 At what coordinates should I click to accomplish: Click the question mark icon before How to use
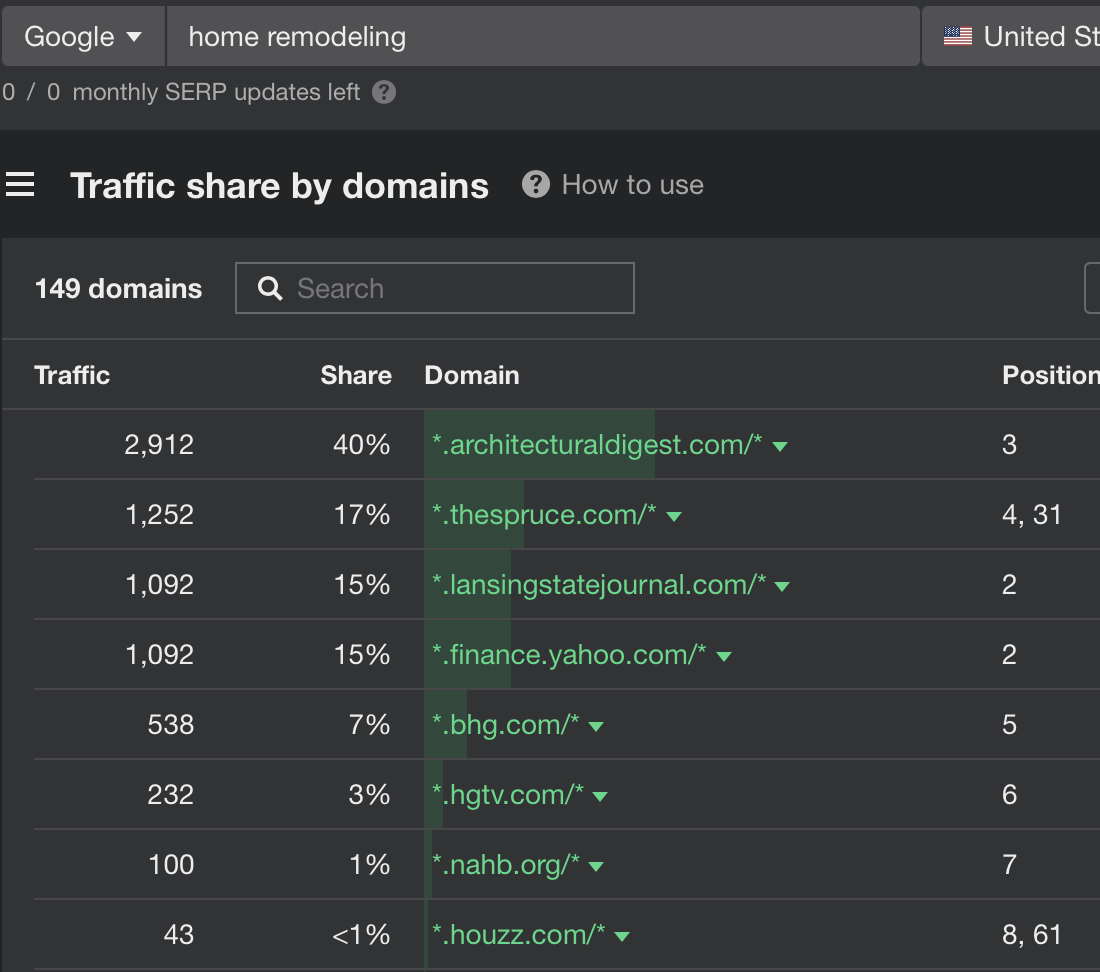pyautogui.click(x=536, y=185)
